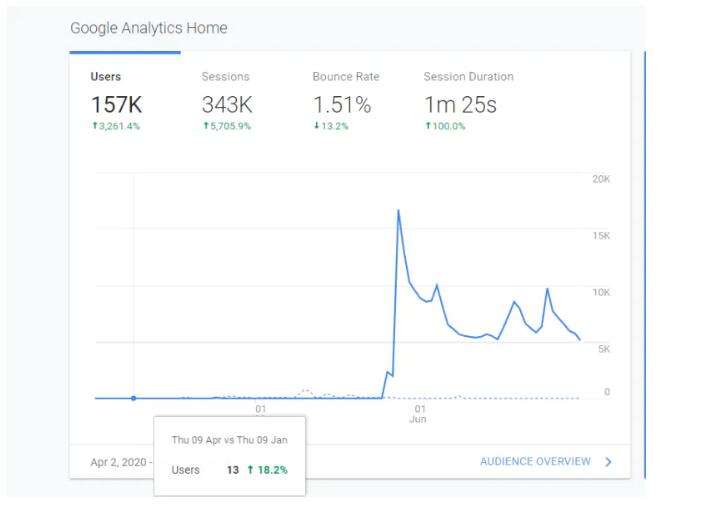707x515 pixels.
Task: Click the 5,705.9% sessions change indicator
Action: coord(227,126)
